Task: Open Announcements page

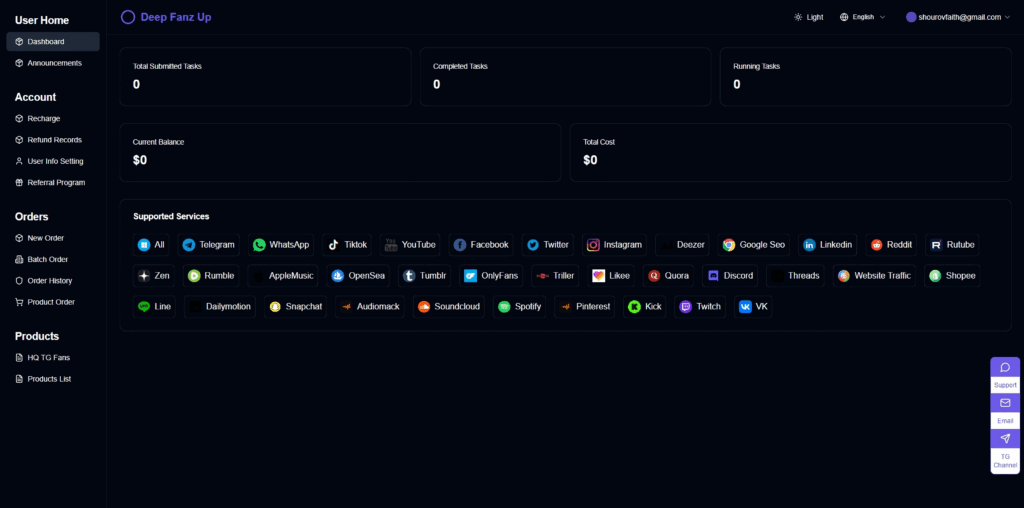Action: (x=53, y=63)
